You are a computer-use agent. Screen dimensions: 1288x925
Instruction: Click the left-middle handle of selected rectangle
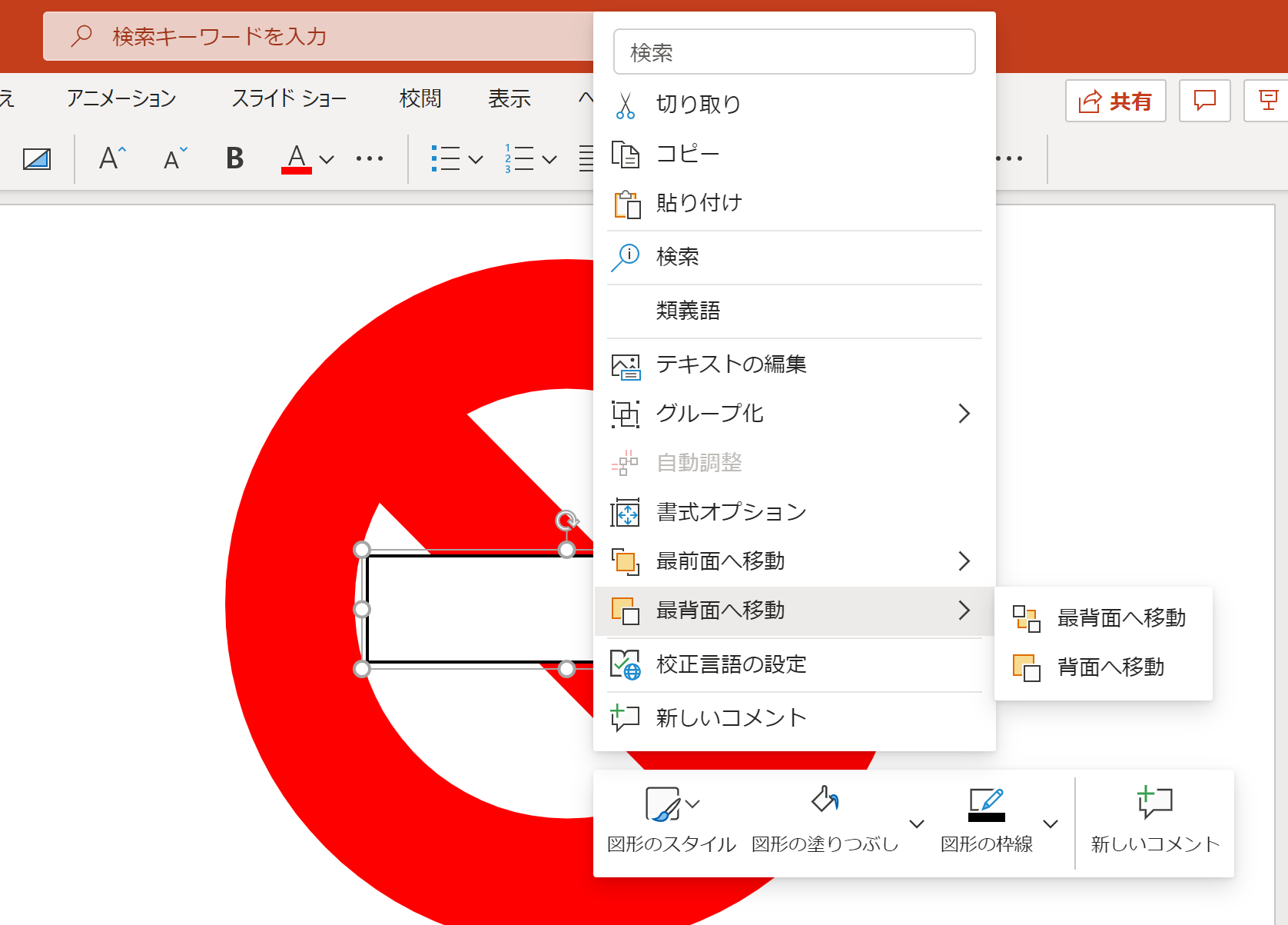point(361,610)
